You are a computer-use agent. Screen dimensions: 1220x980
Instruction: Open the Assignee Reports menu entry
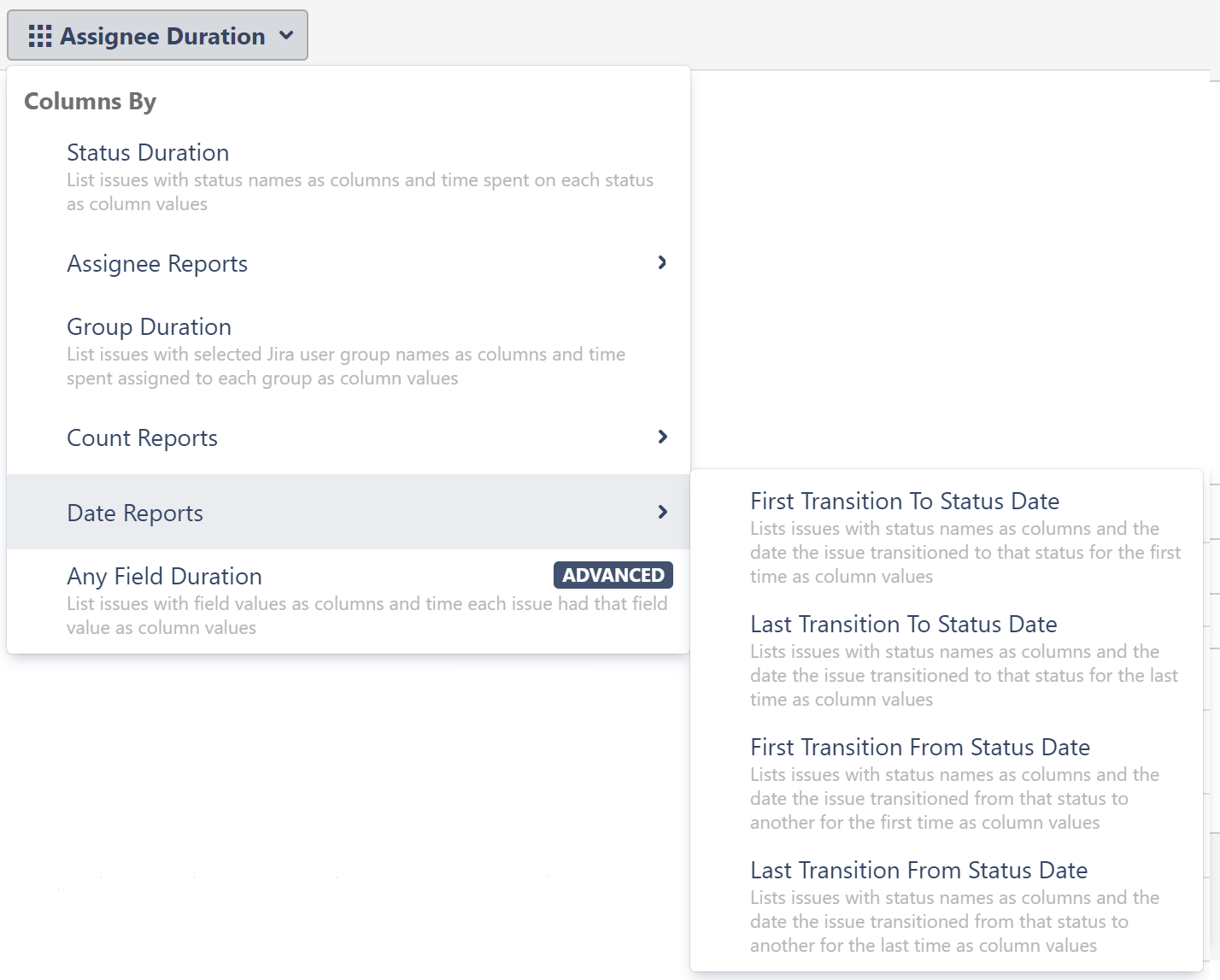[x=156, y=263]
